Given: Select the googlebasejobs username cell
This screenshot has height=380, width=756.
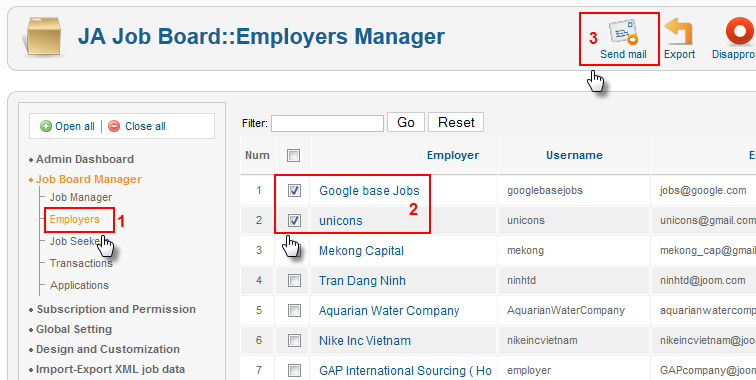Looking at the screenshot, I should point(545,190).
